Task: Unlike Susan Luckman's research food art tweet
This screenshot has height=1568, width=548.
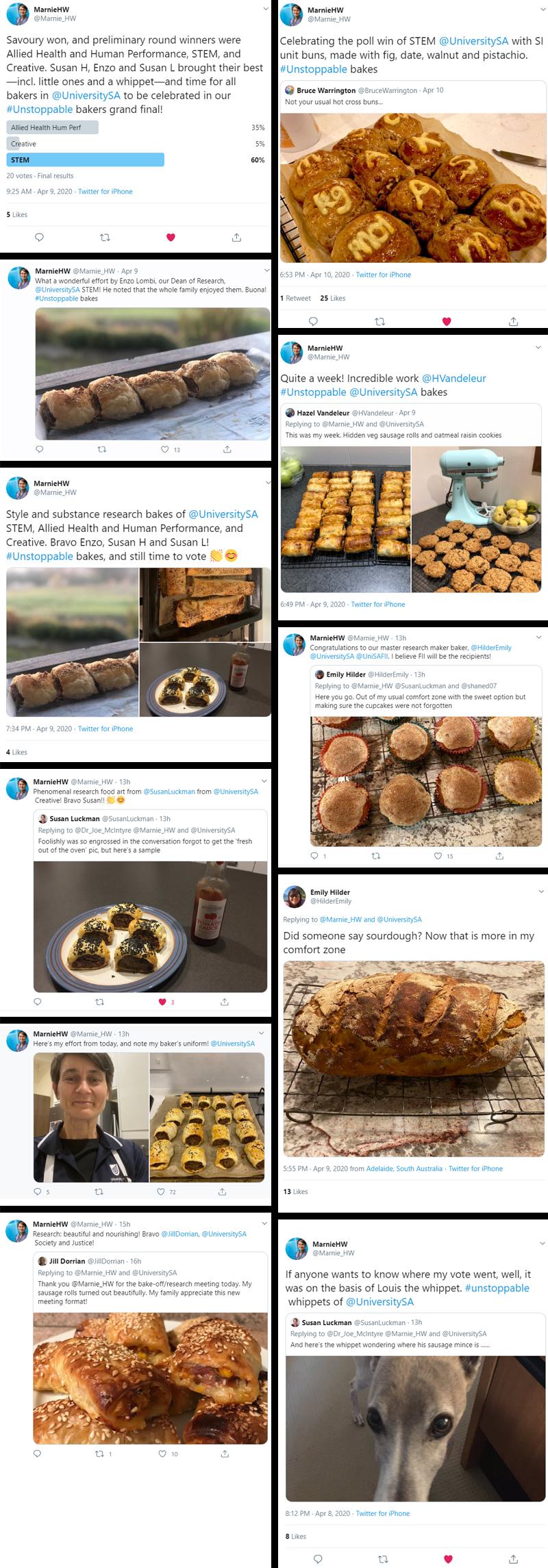Action: [x=164, y=1001]
